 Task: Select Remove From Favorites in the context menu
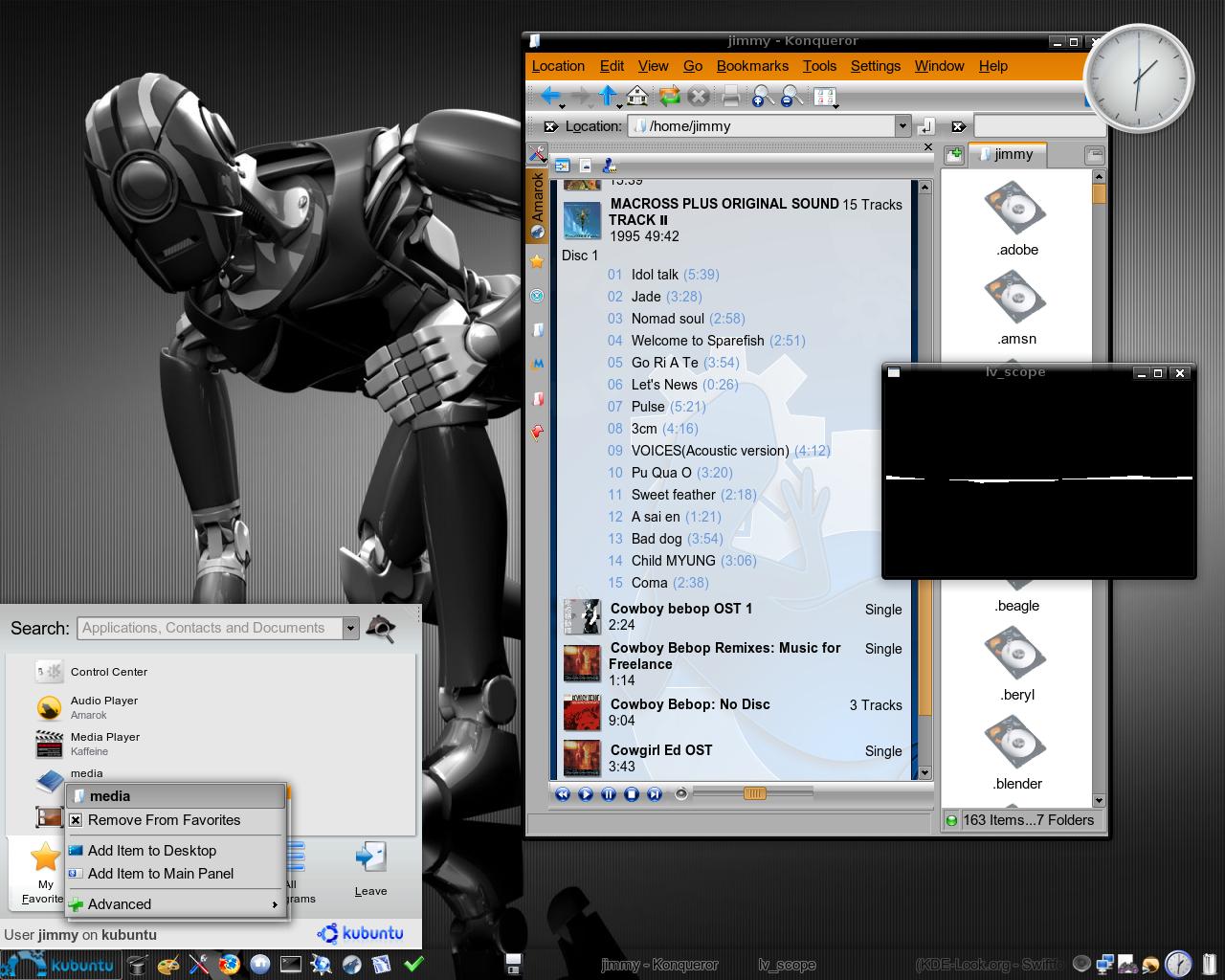tap(176, 820)
